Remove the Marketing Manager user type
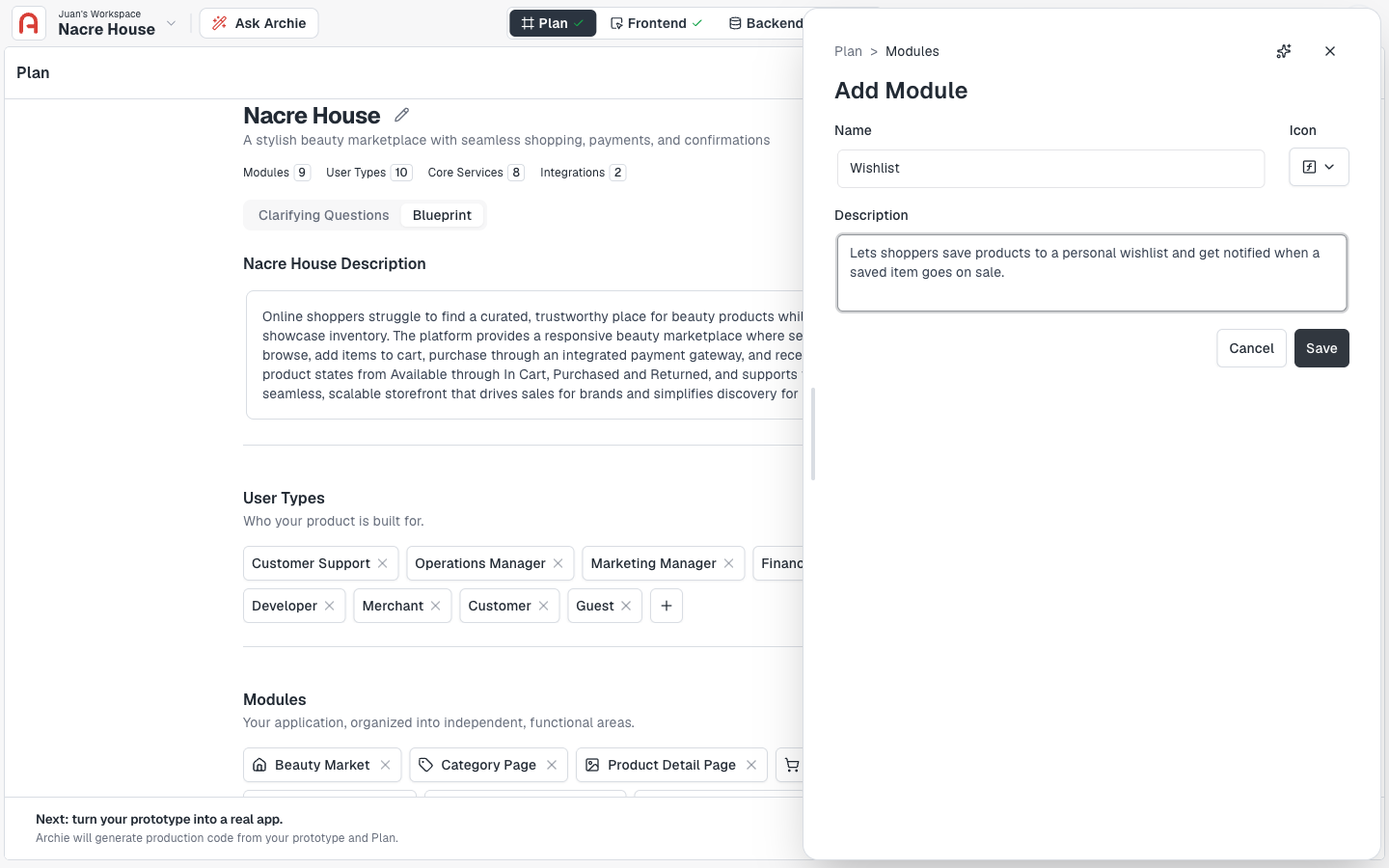 coord(729,563)
